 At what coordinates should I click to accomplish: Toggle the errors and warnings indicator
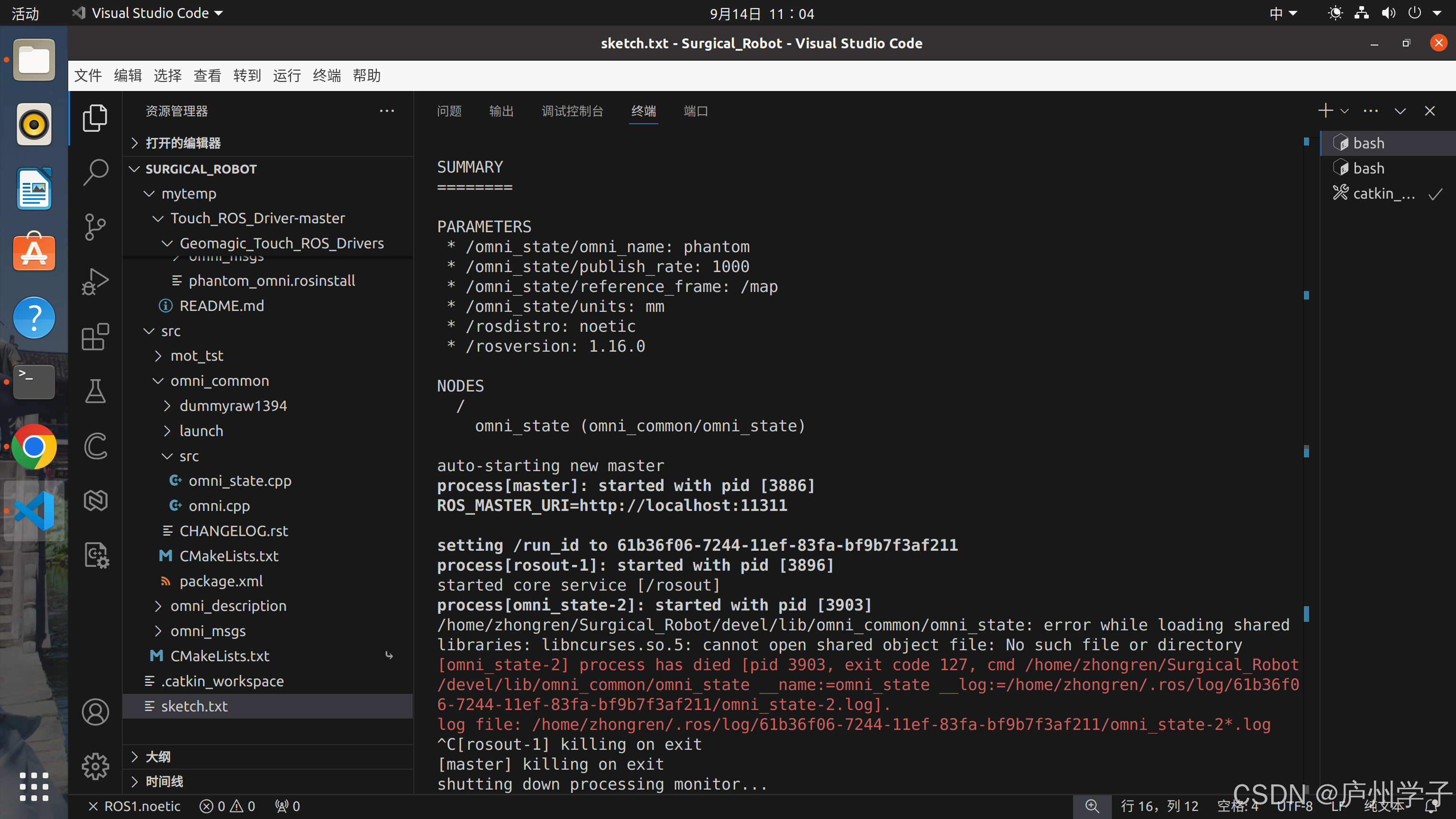(x=227, y=806)
